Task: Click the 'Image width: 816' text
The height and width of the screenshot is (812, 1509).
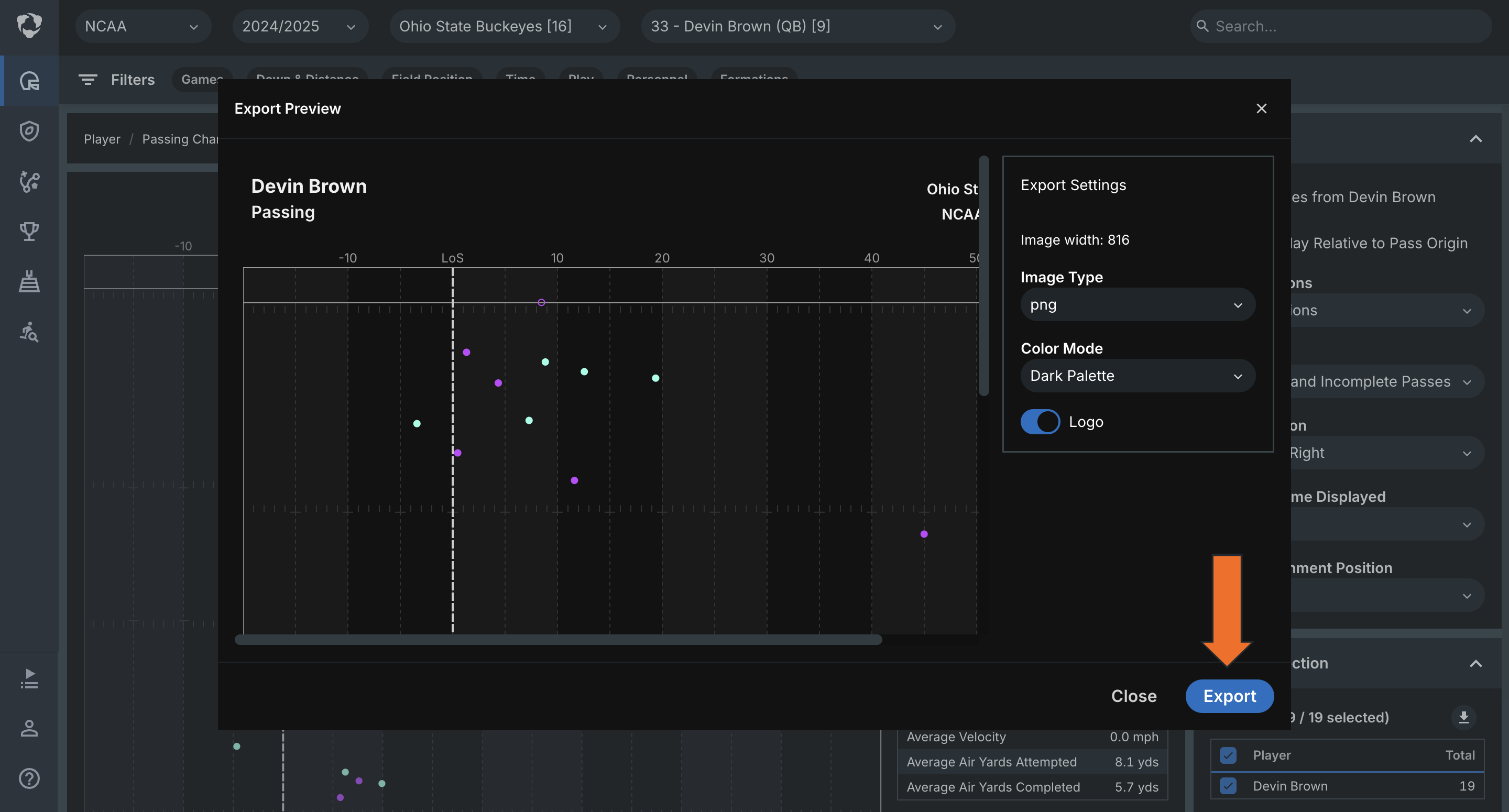Action: 1074,239
